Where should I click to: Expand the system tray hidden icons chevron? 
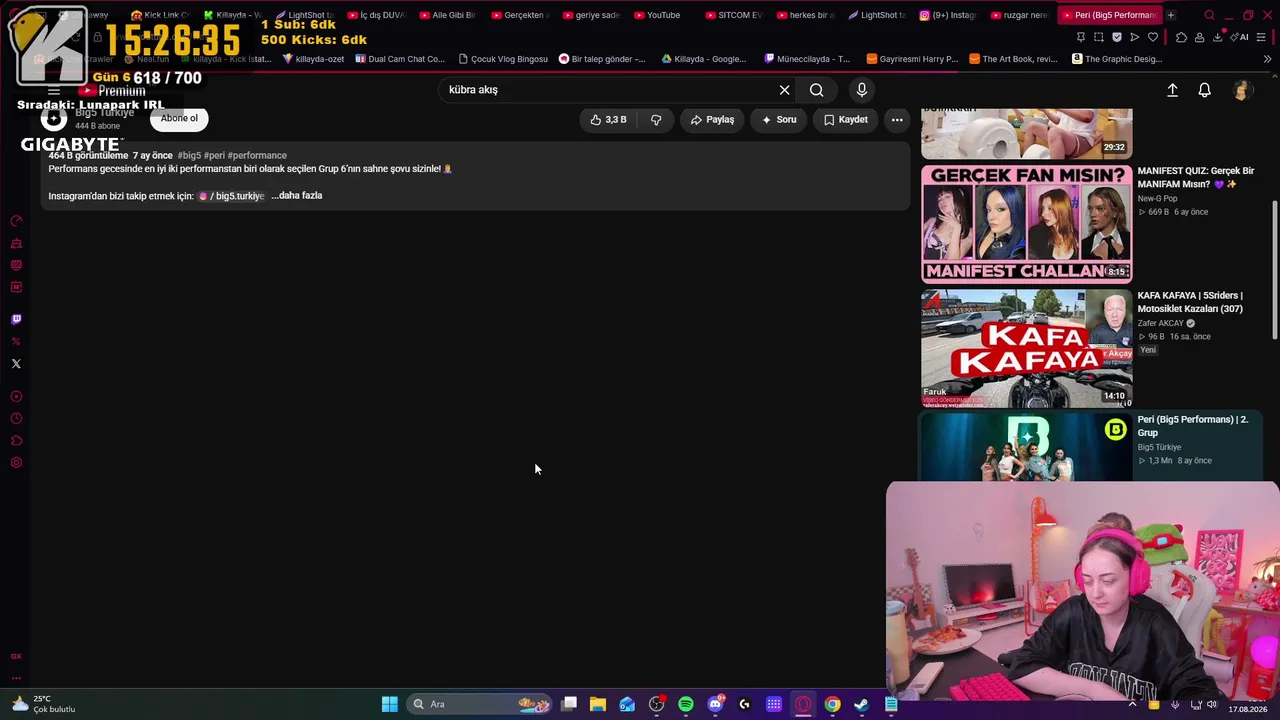tap(1132, 704)
